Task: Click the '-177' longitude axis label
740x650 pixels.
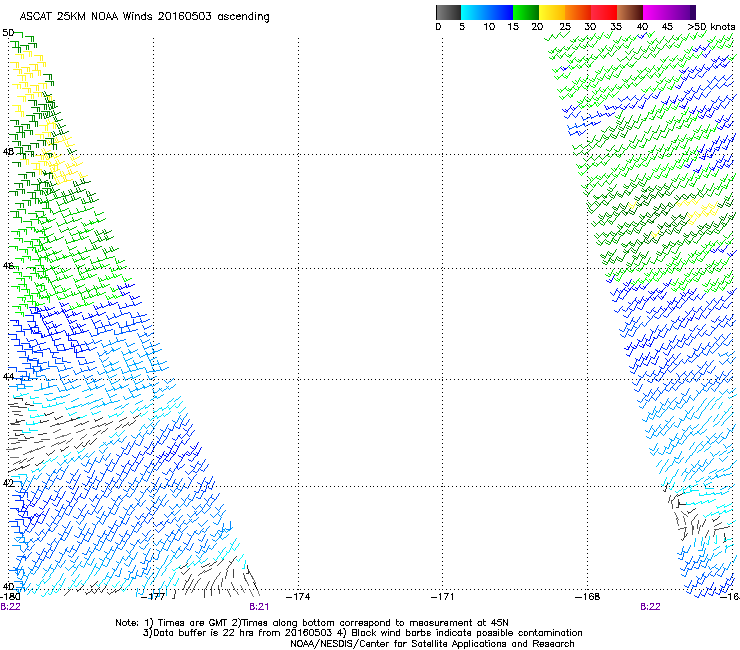Action: click(x=154, y=597)
